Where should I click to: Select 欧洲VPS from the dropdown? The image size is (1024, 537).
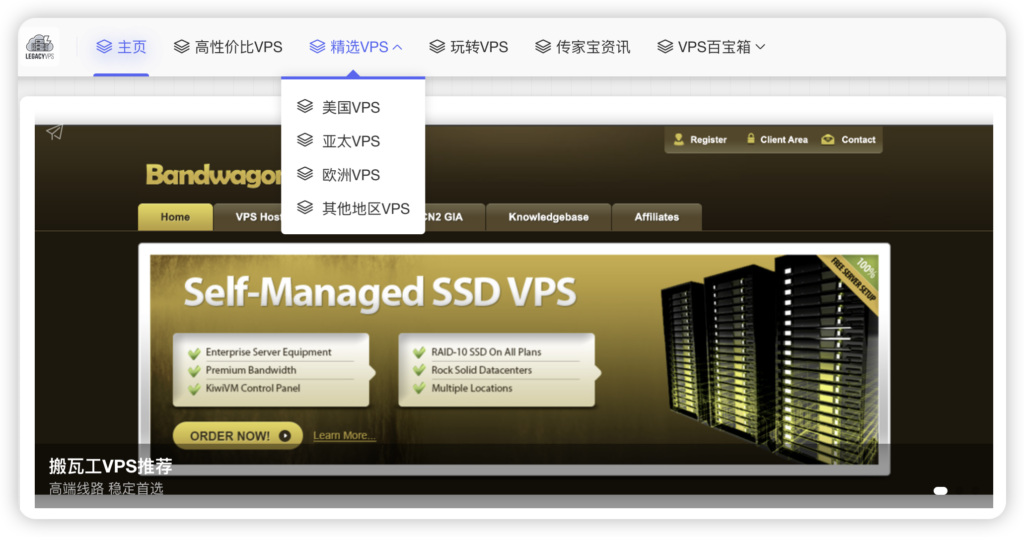click(353, 174)
